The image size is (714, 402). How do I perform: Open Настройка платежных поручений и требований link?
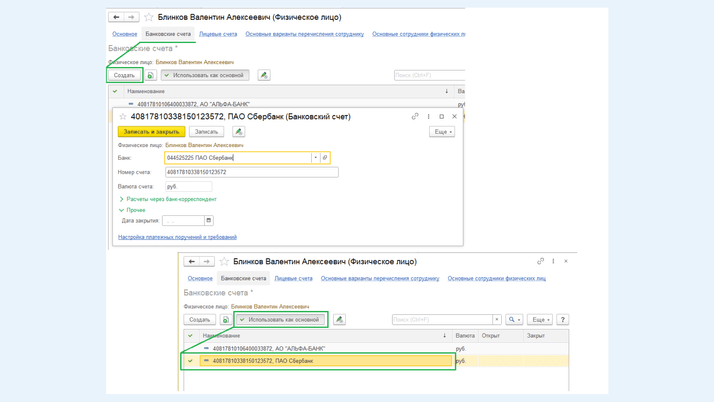(x=177, y=237)
